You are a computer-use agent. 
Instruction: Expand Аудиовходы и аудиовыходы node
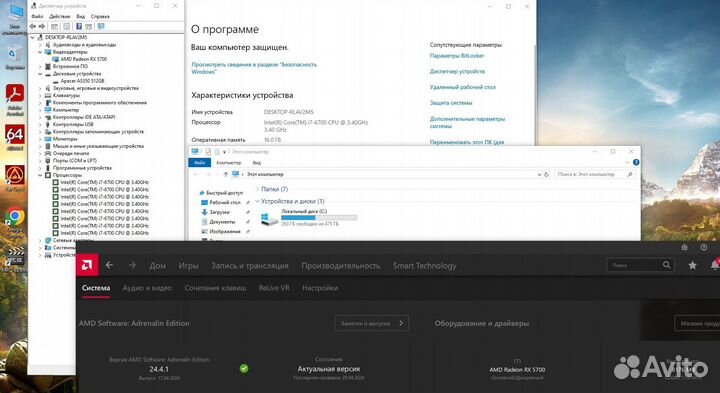click(x=40, y=45)
